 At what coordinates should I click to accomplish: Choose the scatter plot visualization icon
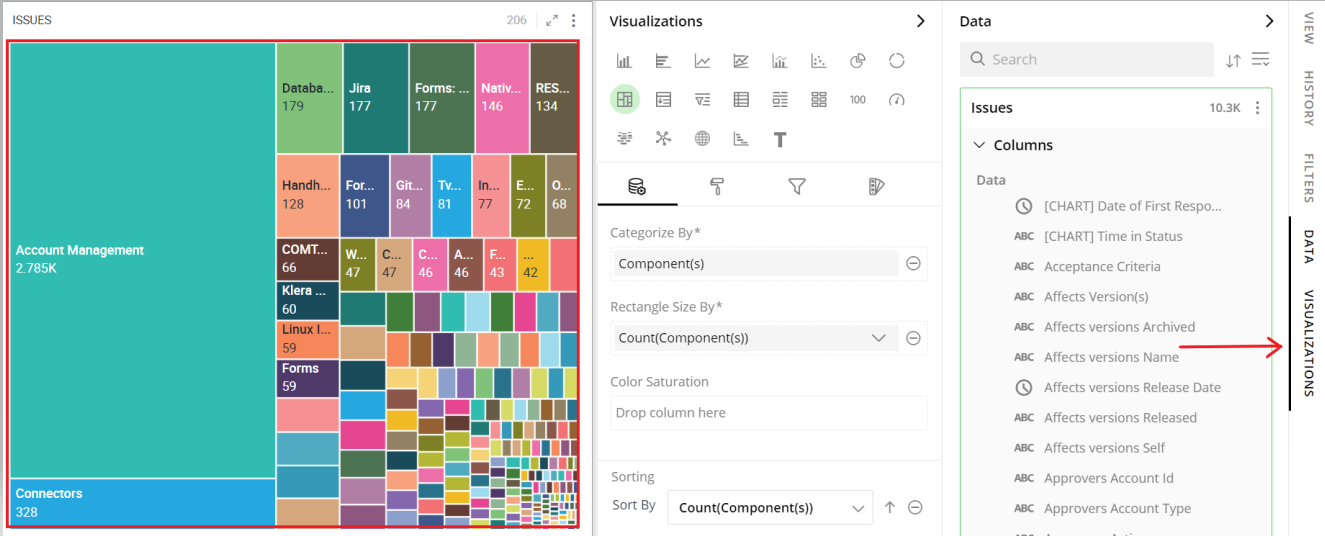[x=819, y=61]
